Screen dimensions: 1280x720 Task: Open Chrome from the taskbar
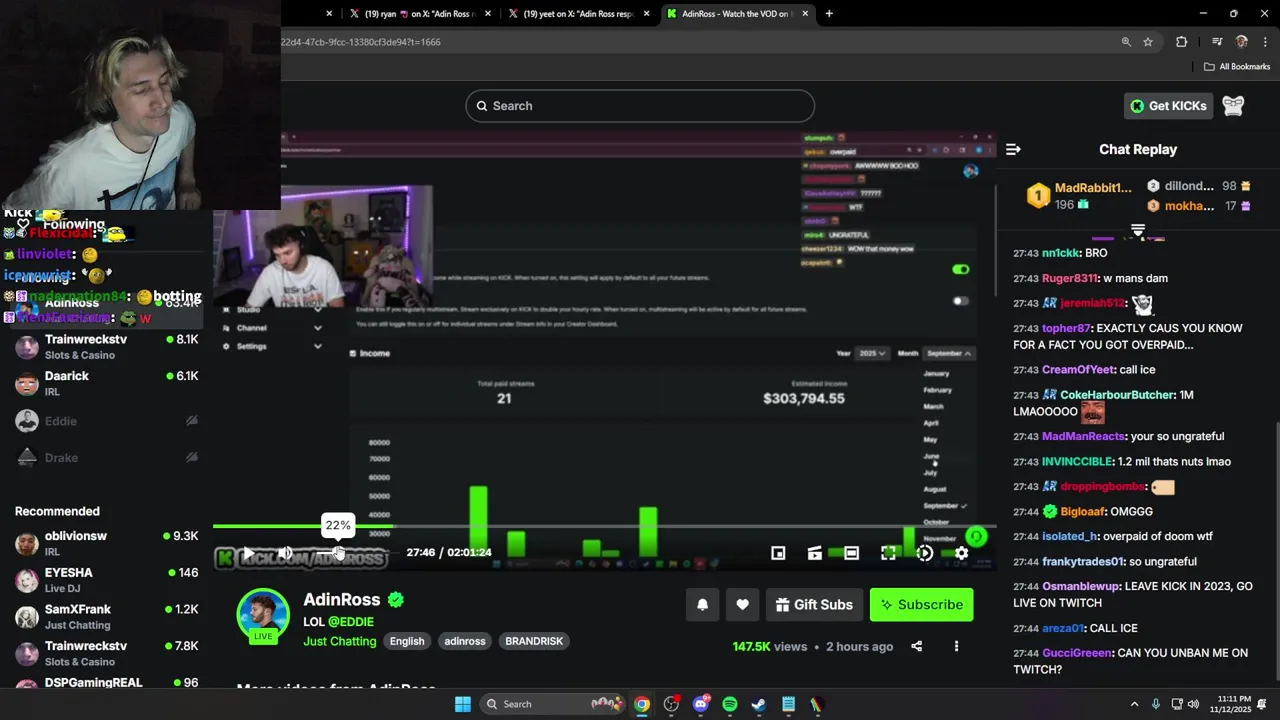(x=642, y=704)
